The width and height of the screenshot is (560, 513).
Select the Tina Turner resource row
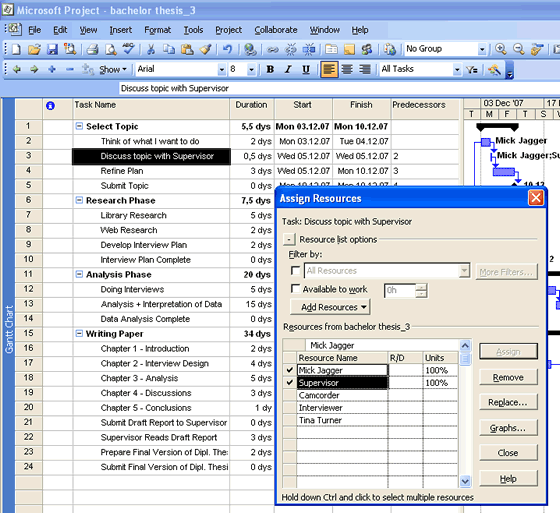pos(371,420)
